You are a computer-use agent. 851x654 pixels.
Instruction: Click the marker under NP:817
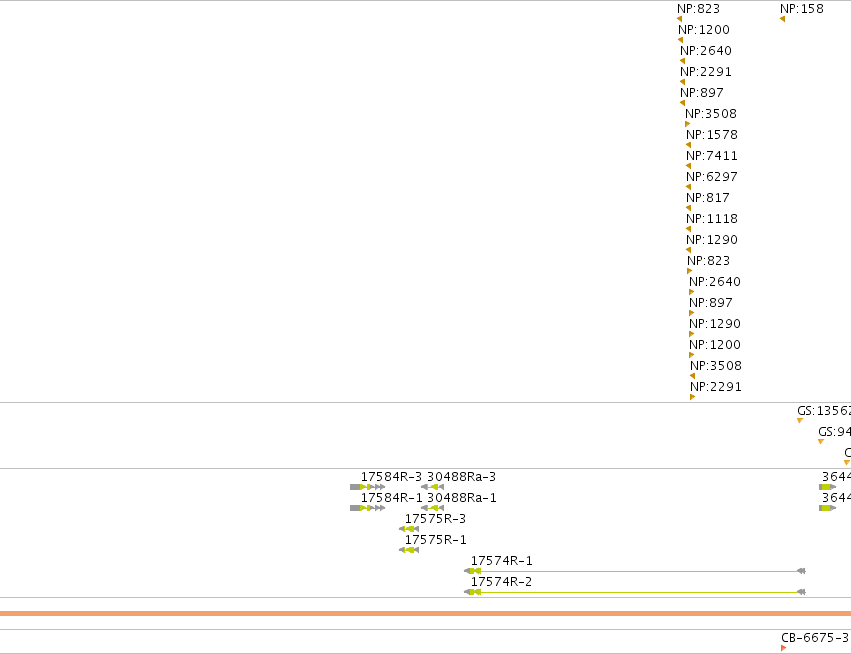689,208
